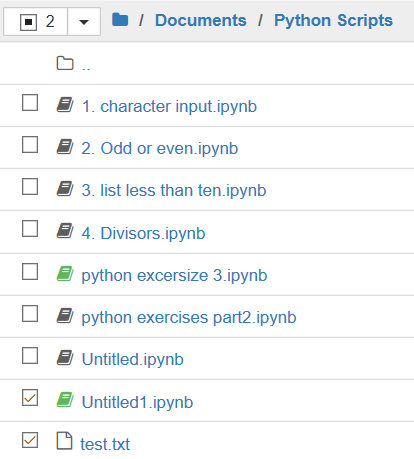Open the selection dropdown caret arrow

click(x=84, y=22)
